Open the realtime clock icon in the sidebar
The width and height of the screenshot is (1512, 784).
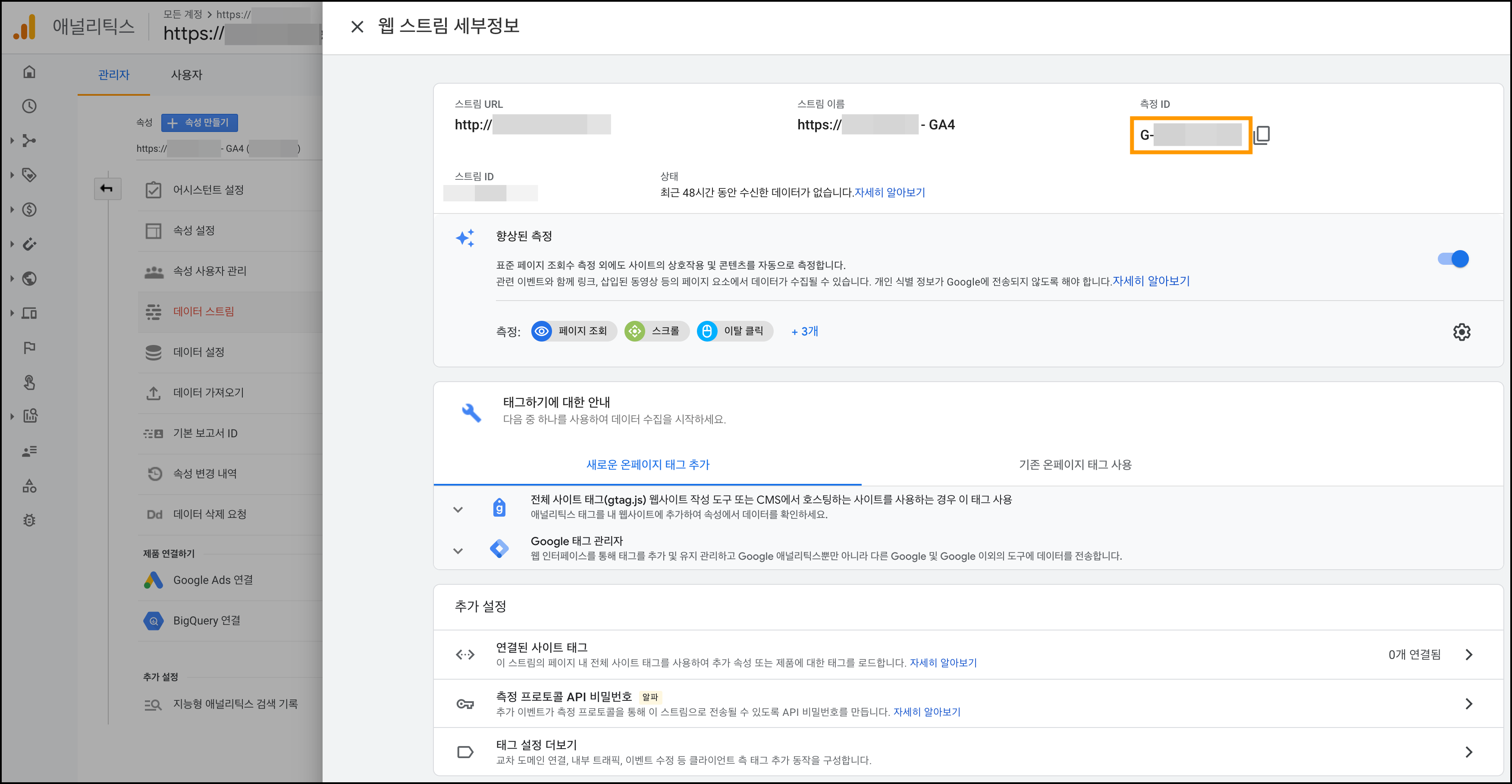[29, 106]
